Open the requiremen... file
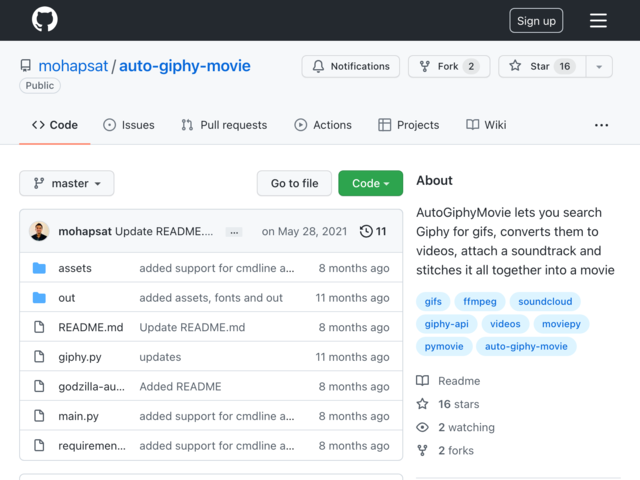Image resolution: width=640 pixels, height=480 pixels. 92,446
